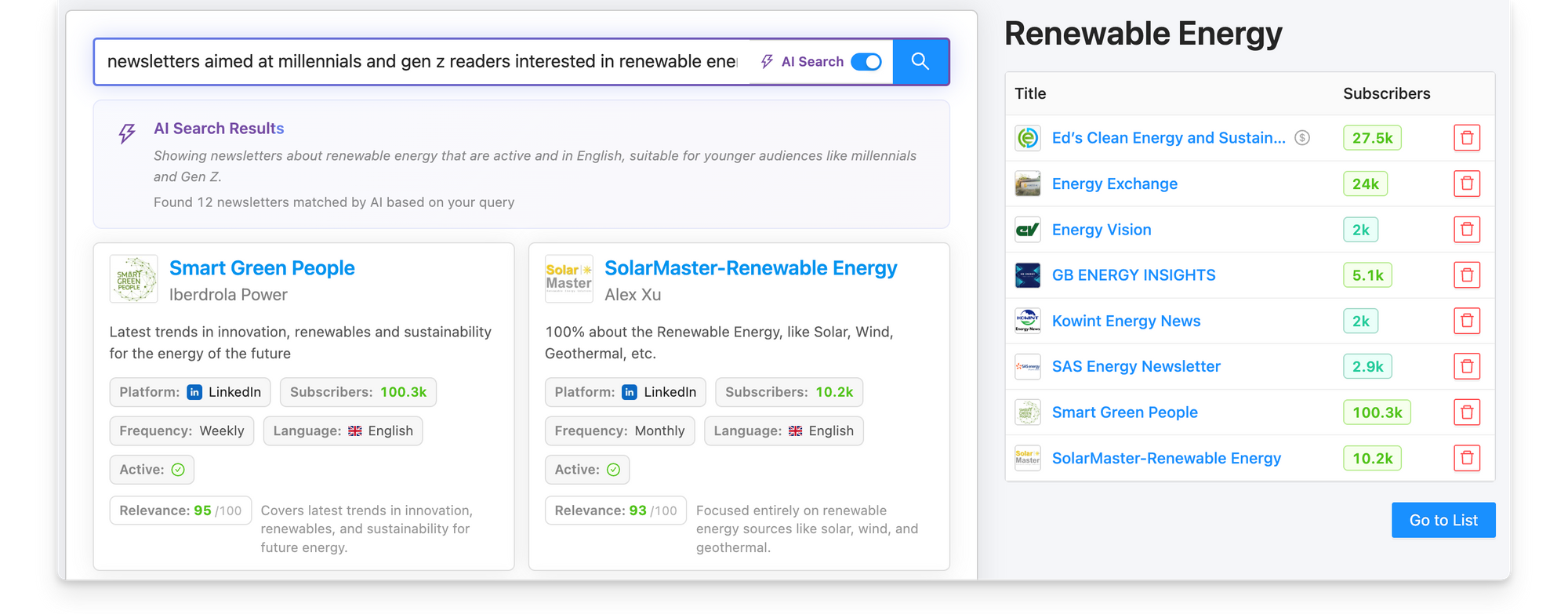
Task: Click the AI Search lightning bolt icon
Action: pyautogui.click(x=768, y=62)
